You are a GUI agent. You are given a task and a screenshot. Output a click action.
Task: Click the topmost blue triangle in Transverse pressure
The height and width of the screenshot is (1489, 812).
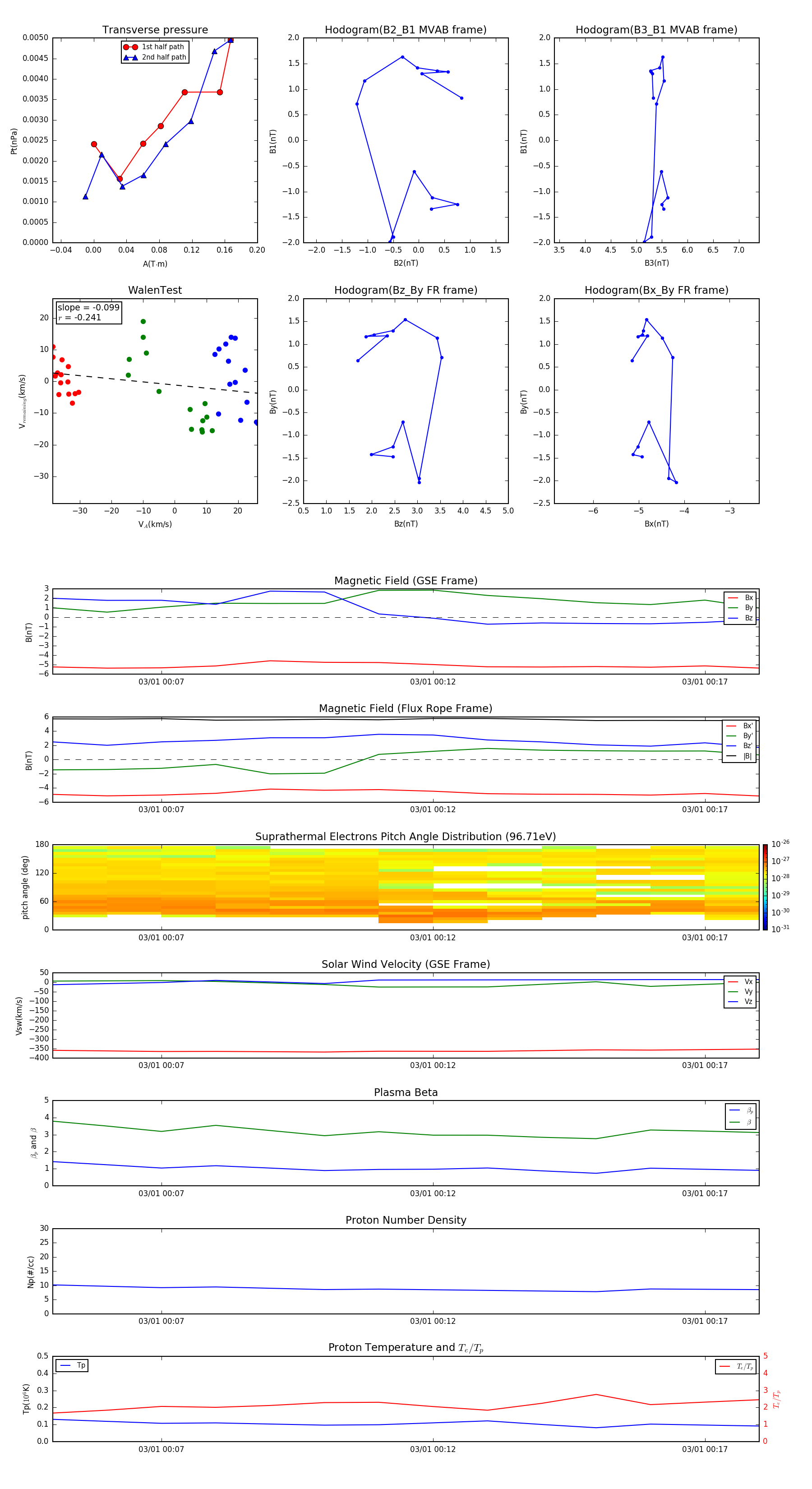click(x=230, y=40)
